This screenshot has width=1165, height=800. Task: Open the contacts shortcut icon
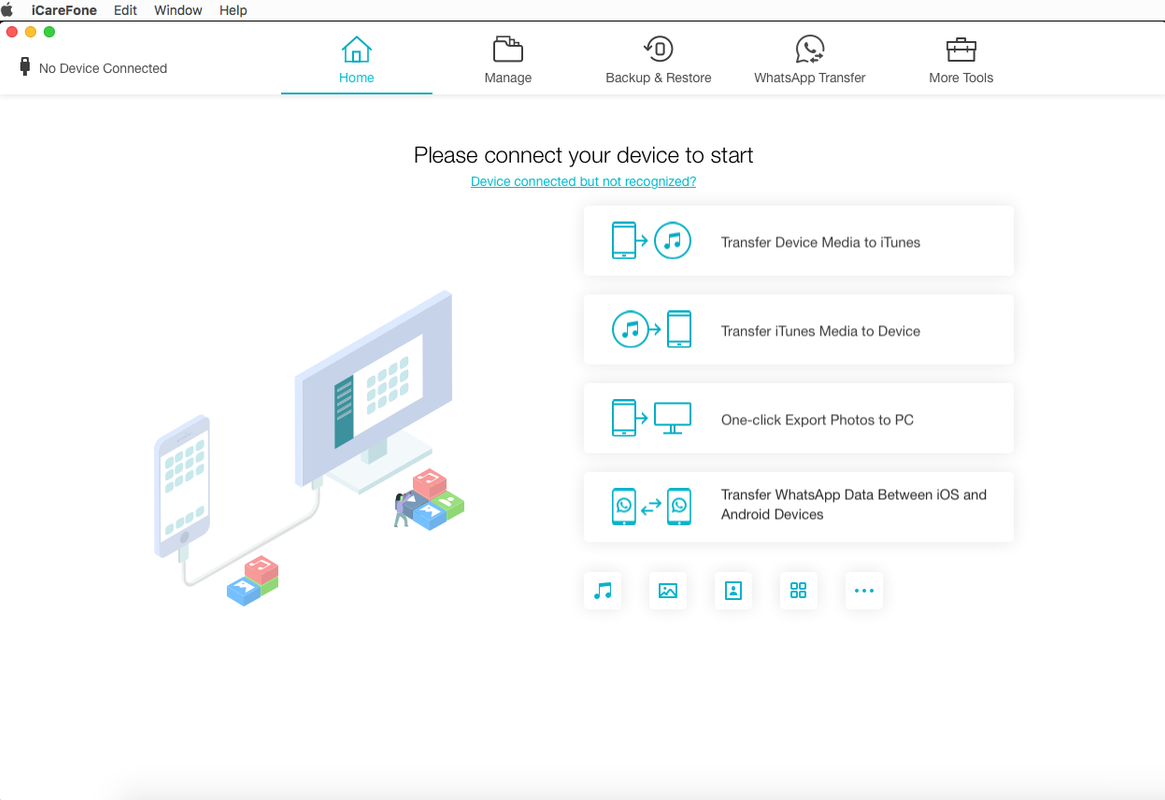coord(733,591)
